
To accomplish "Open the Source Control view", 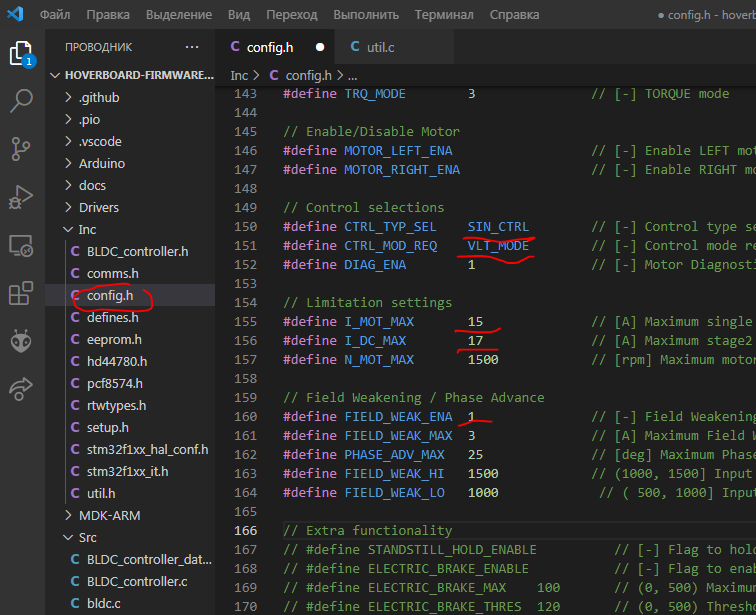I will (21, 148).
